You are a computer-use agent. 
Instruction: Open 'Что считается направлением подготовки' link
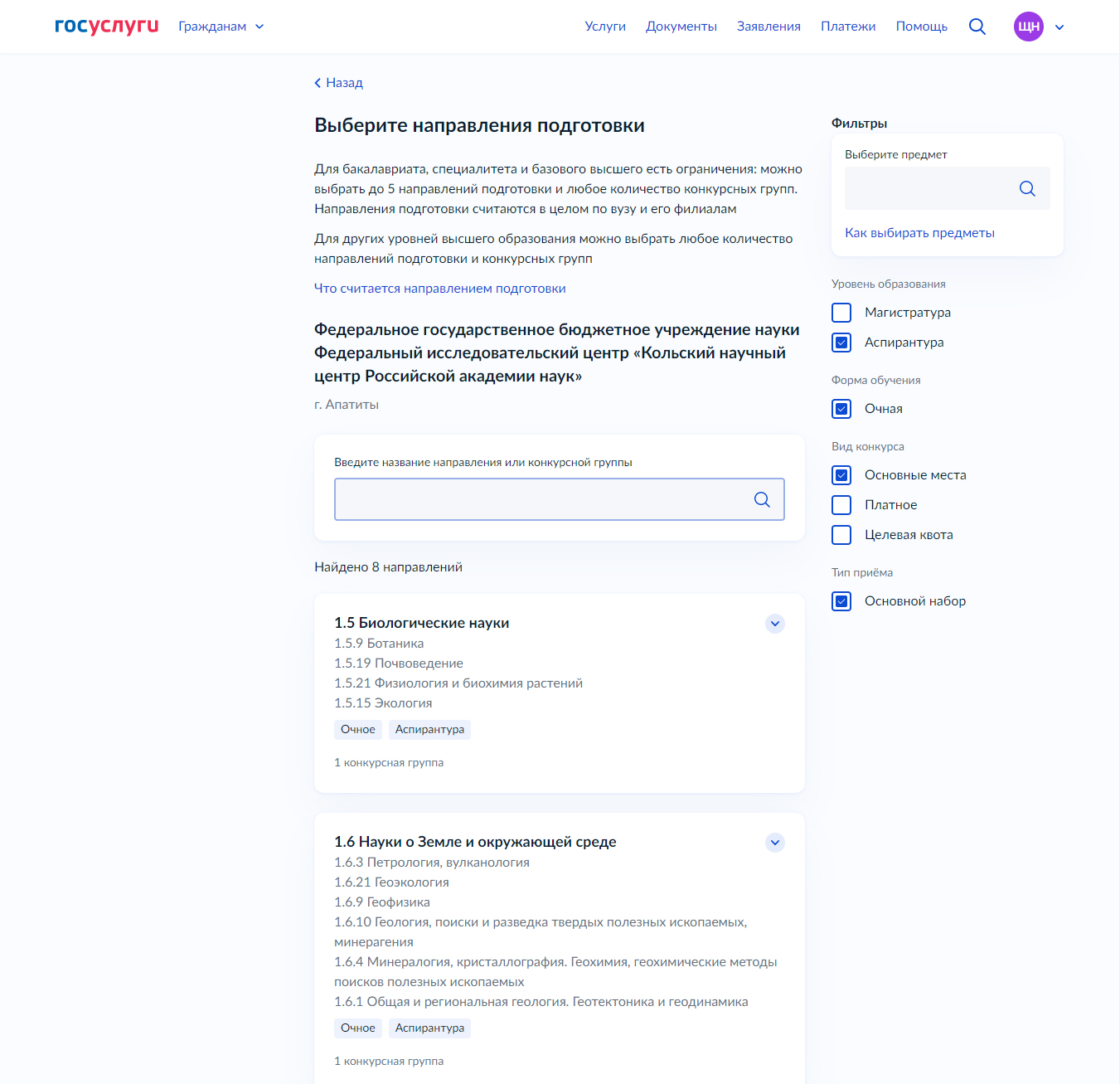click(x=440, y=289)
